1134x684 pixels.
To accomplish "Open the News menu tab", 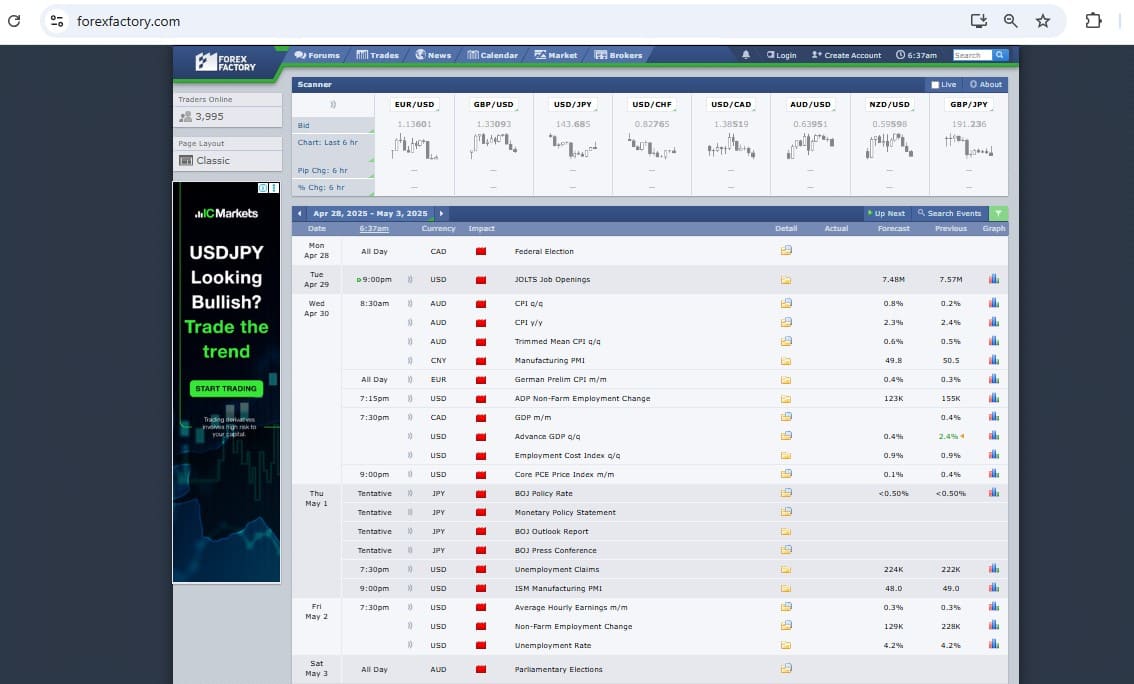I will point(433,55).
